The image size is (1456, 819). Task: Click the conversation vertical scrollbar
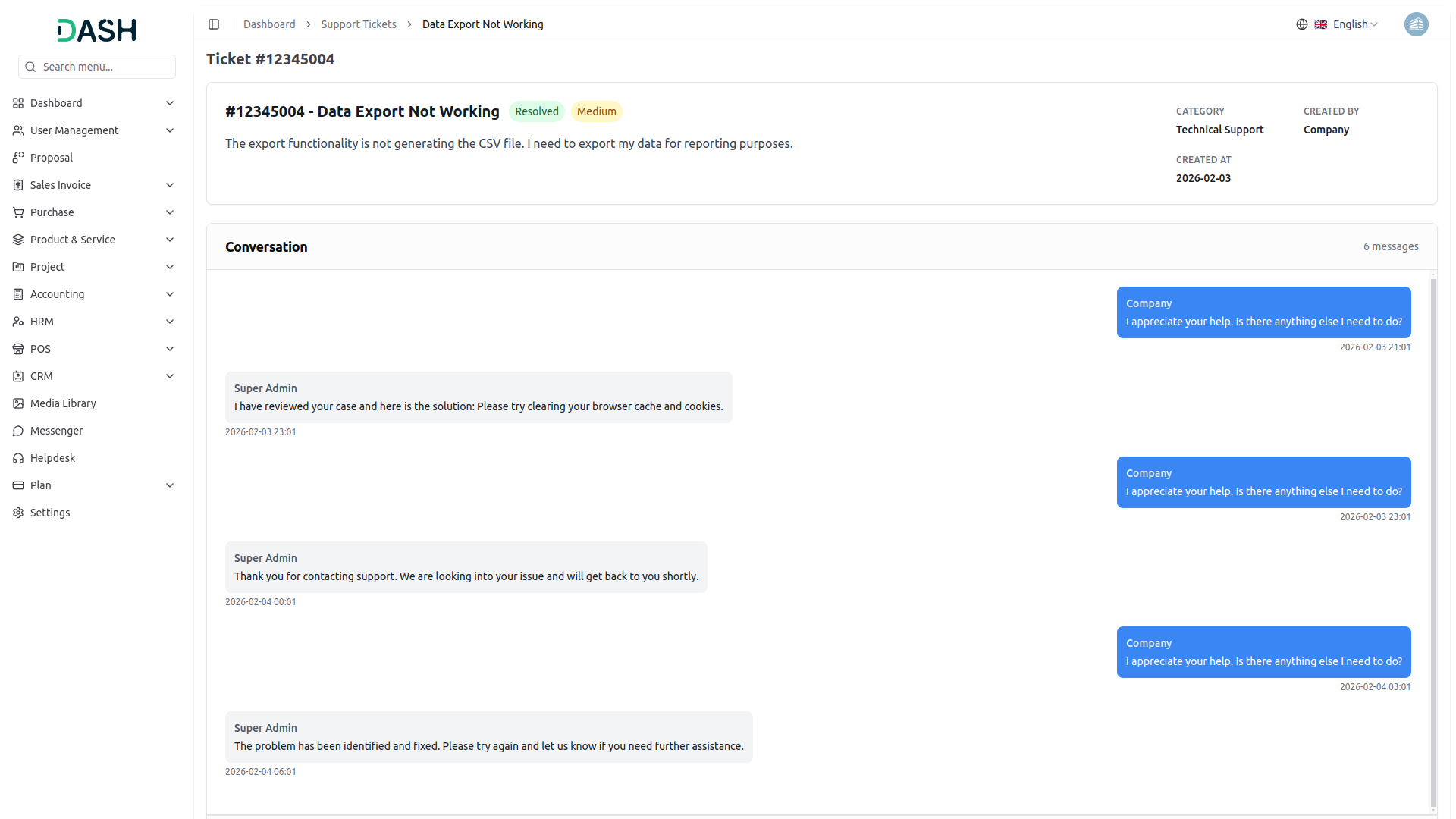[1432, 541]
